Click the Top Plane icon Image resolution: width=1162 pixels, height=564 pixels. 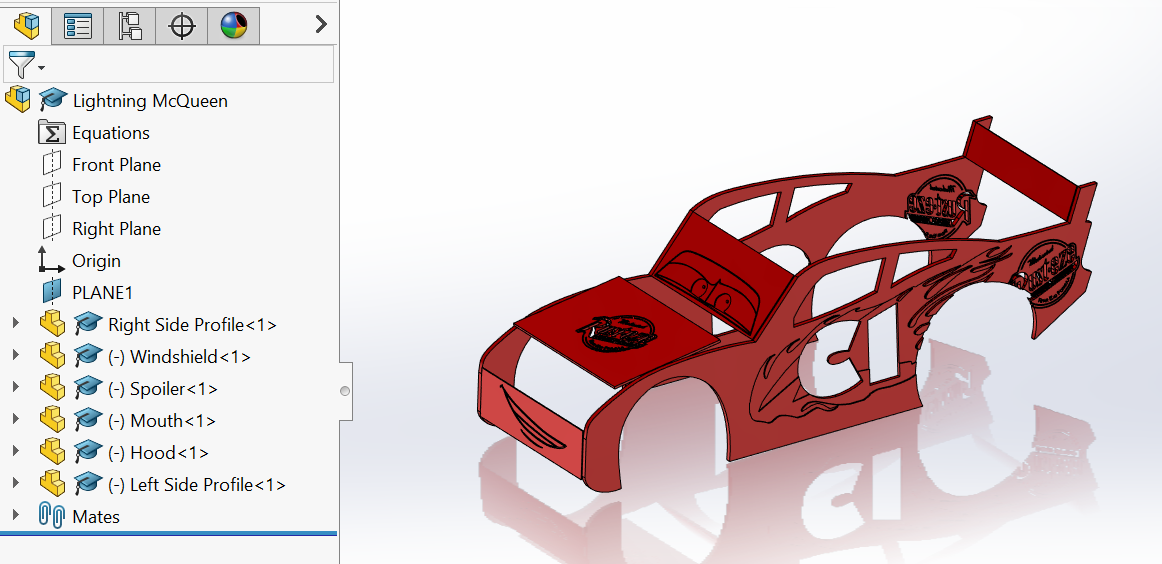coord(52,196)
